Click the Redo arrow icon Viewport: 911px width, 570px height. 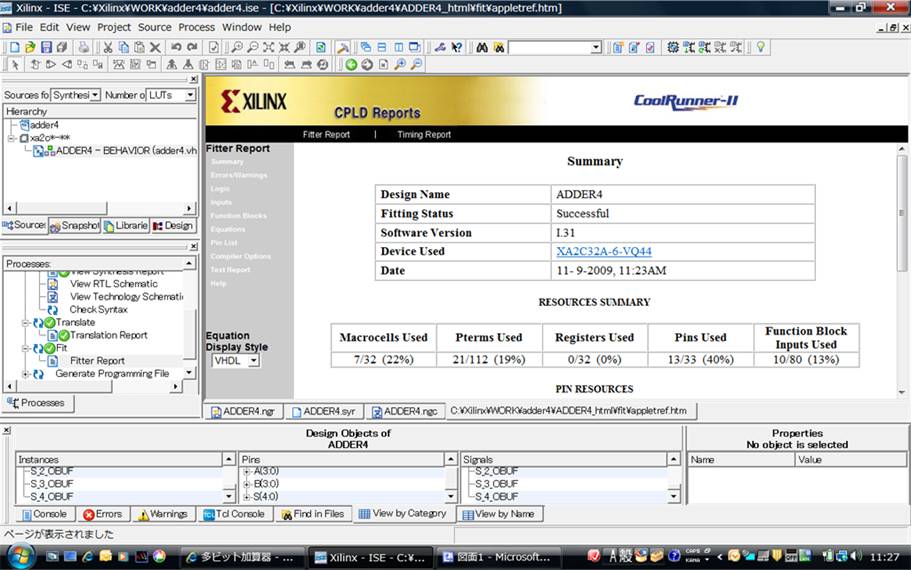click(x=192, y=48)
